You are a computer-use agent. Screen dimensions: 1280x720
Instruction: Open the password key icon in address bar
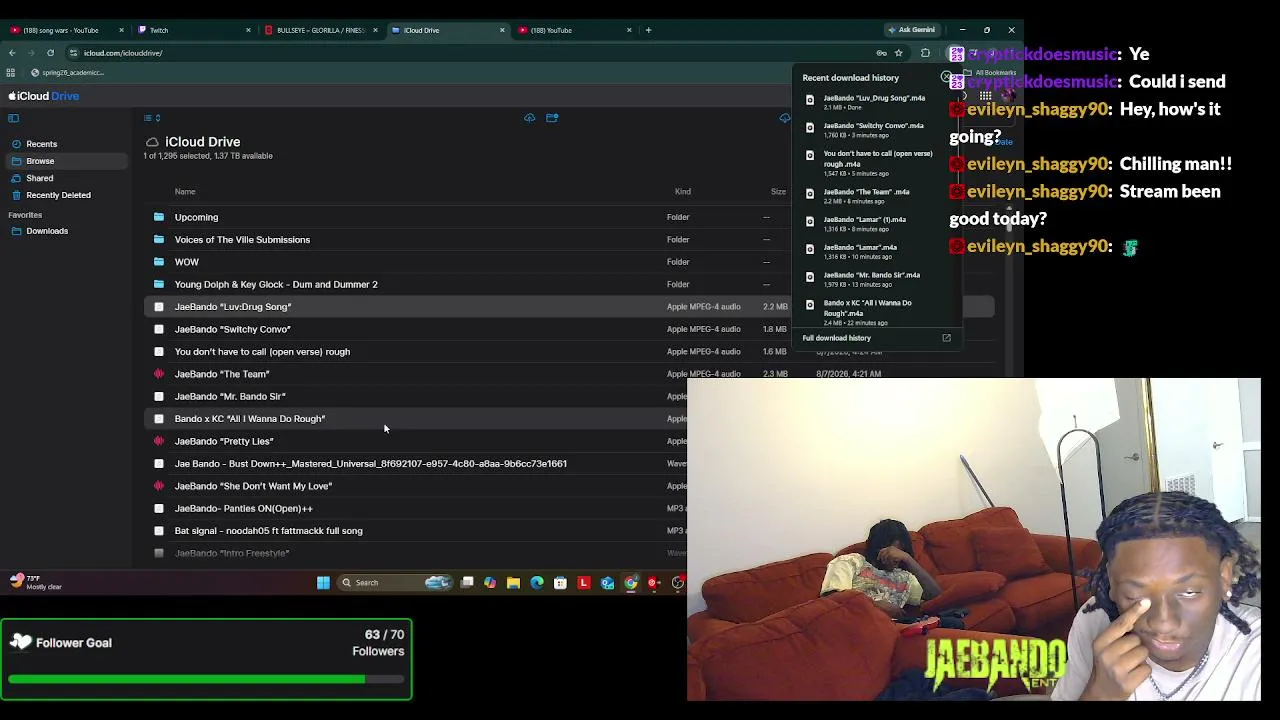coord(881,53)
